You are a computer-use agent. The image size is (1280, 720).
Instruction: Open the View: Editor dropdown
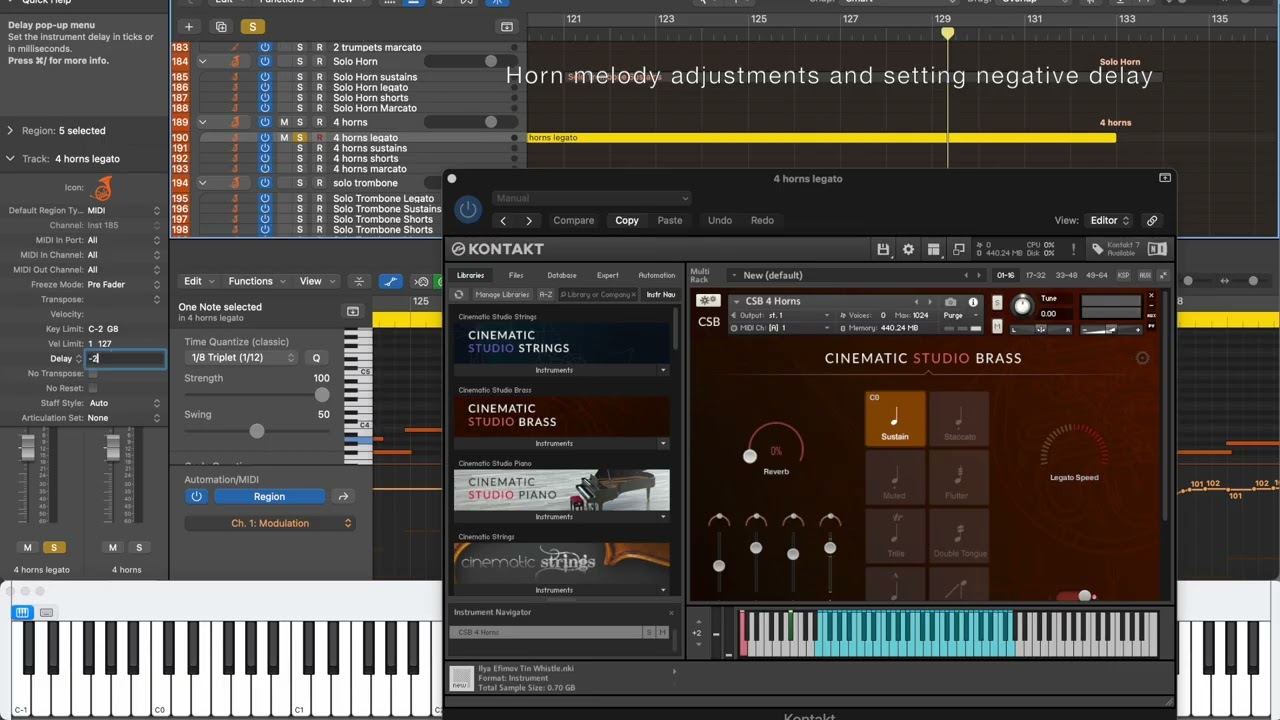[x=1110, y=221]
